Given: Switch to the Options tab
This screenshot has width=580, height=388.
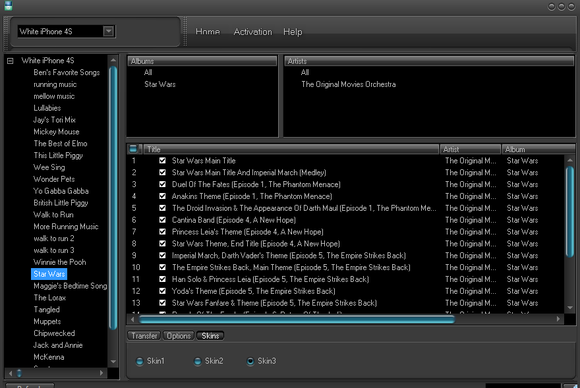Looking at the screenshot, I should tap(179, 335).
